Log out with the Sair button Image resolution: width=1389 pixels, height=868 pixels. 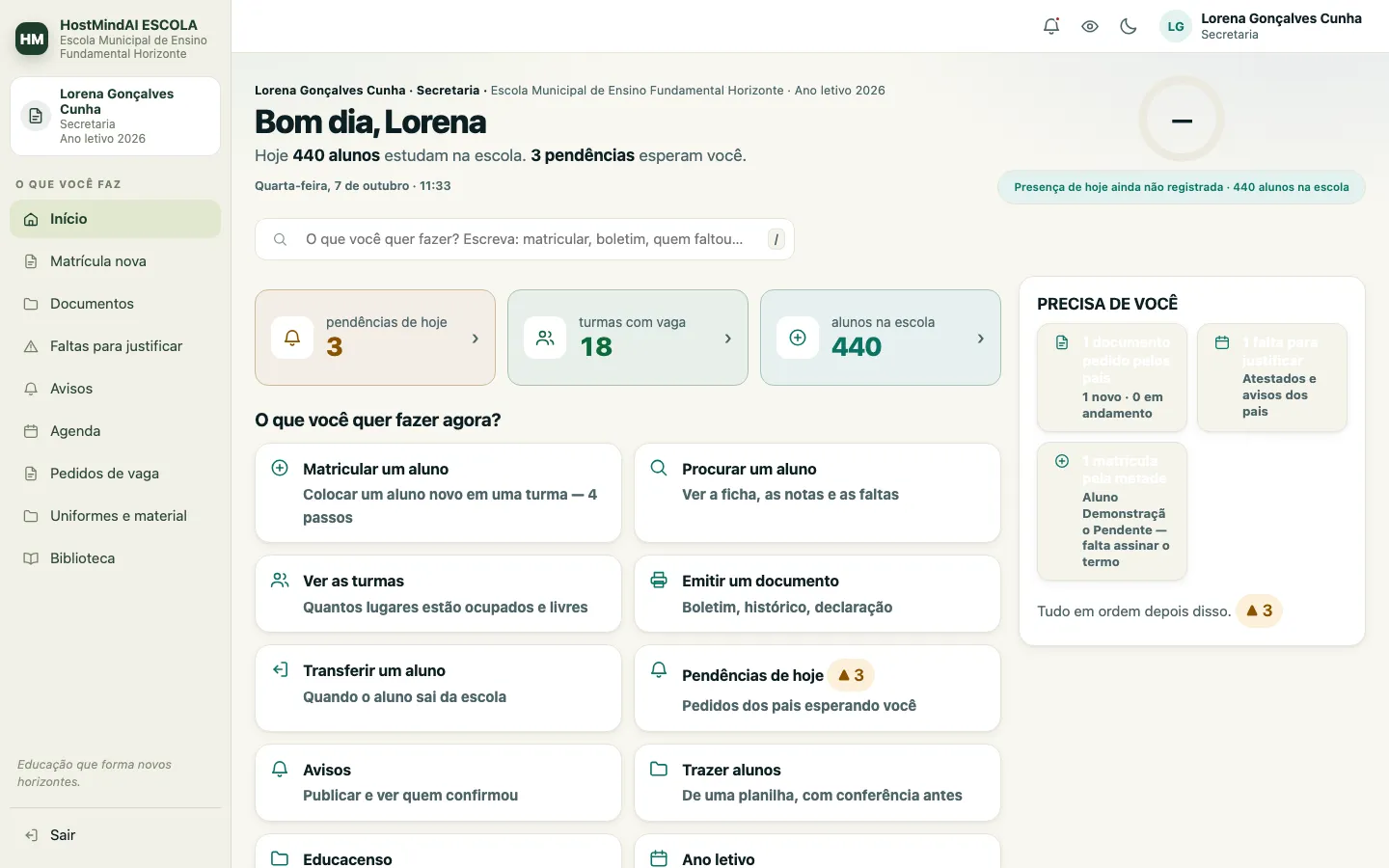pyautogui.click(x=115, y=835)
